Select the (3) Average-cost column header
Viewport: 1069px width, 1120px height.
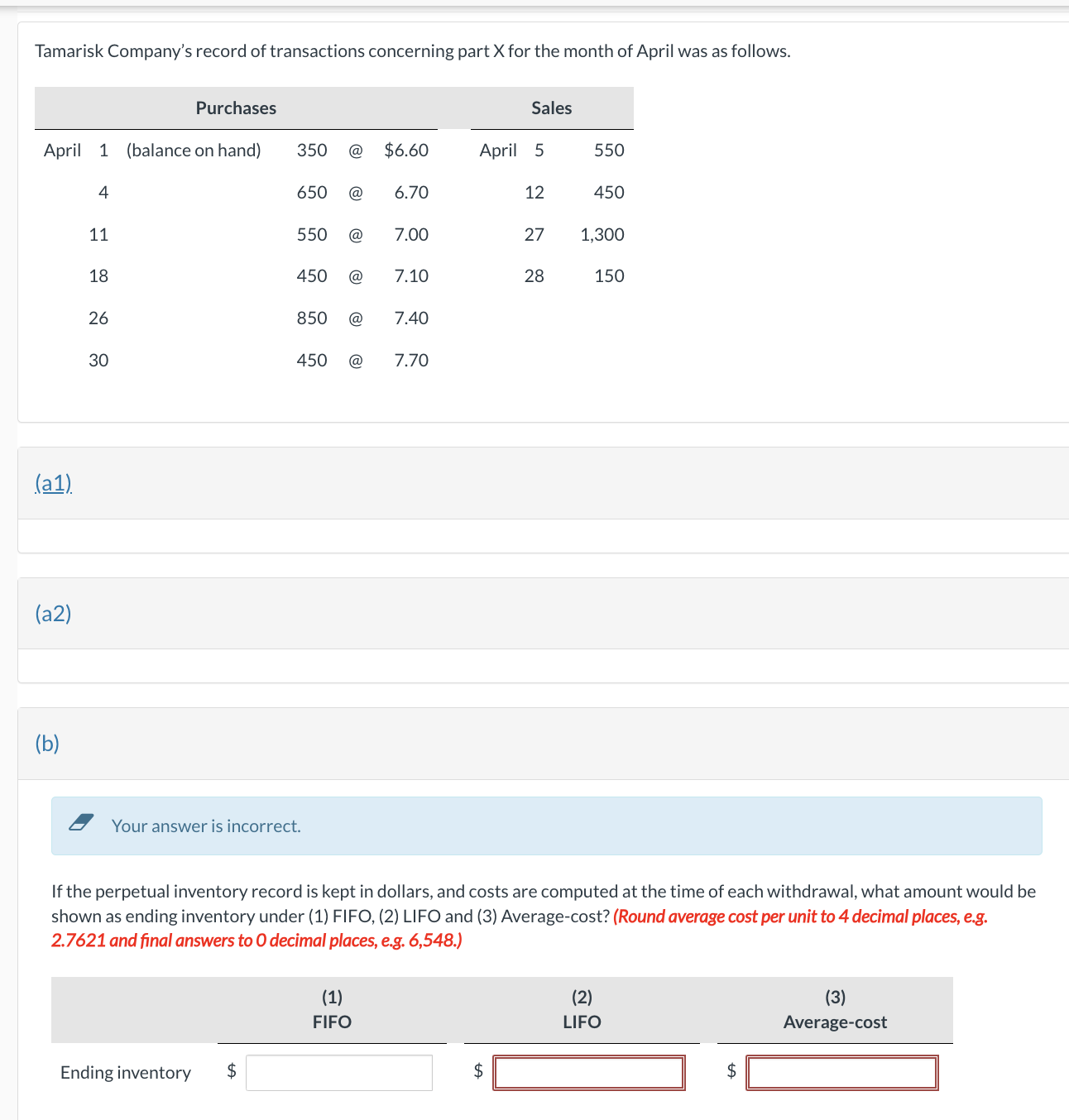tap(834, 1009)
